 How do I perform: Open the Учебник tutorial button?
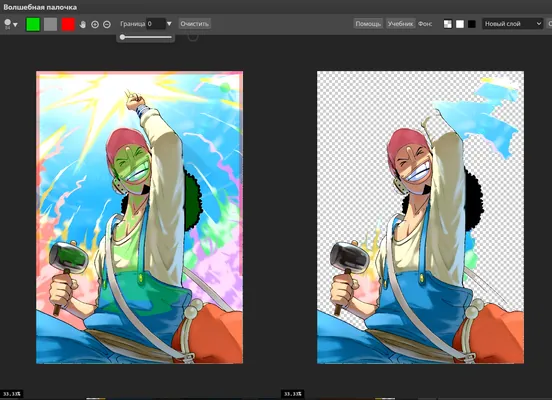click(x=400, y=24)
